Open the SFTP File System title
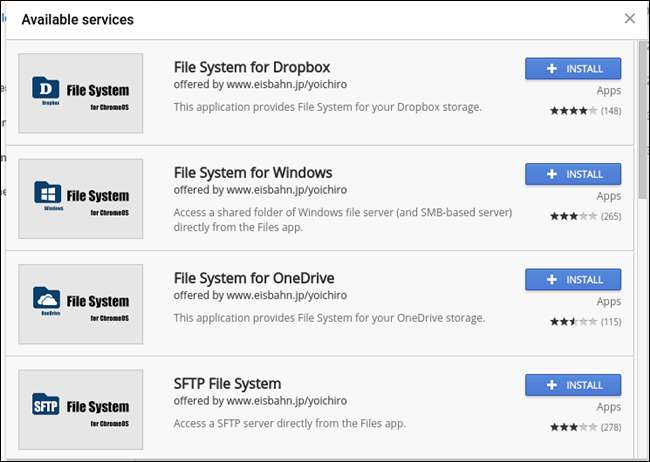This screenshot has width=650, height=462. [227, 383]
